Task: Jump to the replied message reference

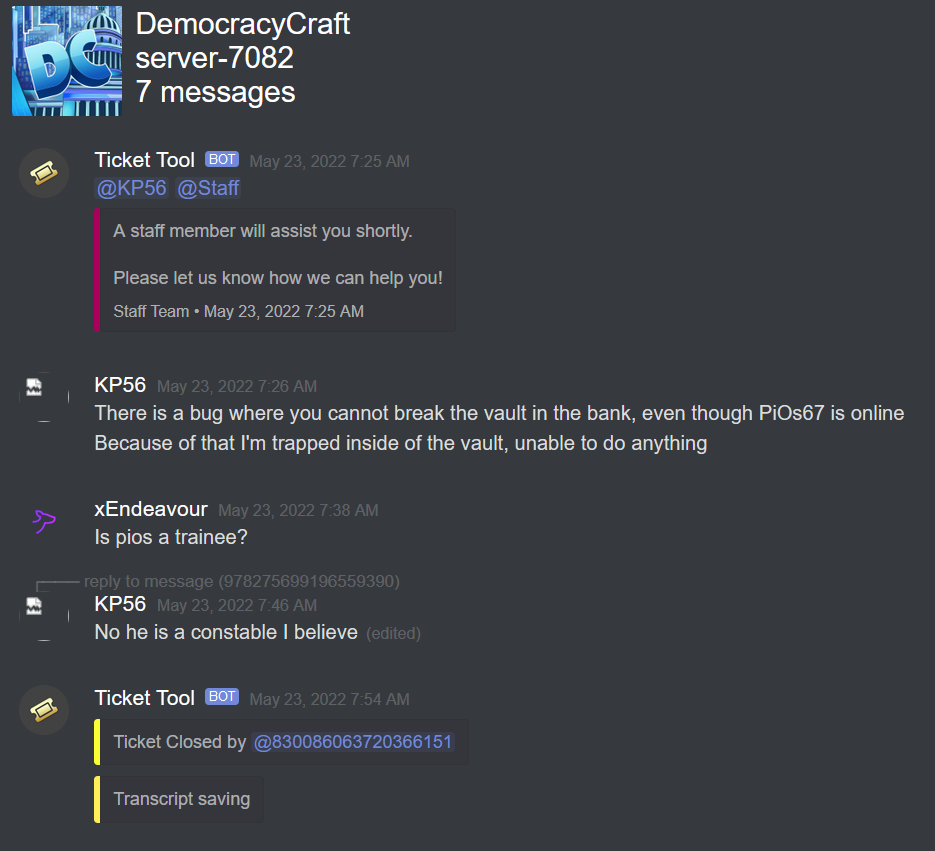Action: 242,581
